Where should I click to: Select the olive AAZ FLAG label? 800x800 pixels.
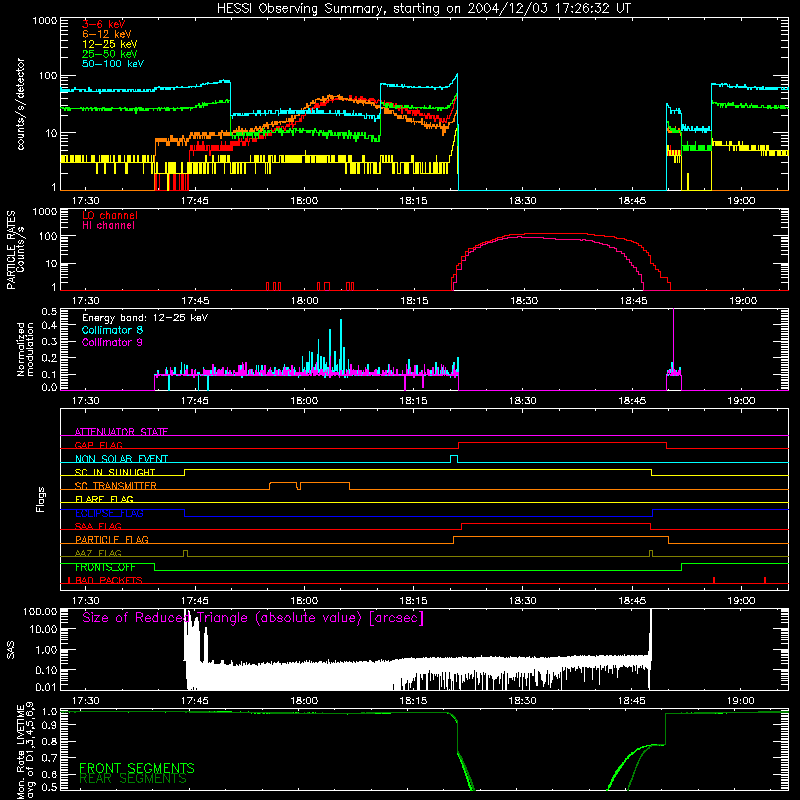click(98, 553)
